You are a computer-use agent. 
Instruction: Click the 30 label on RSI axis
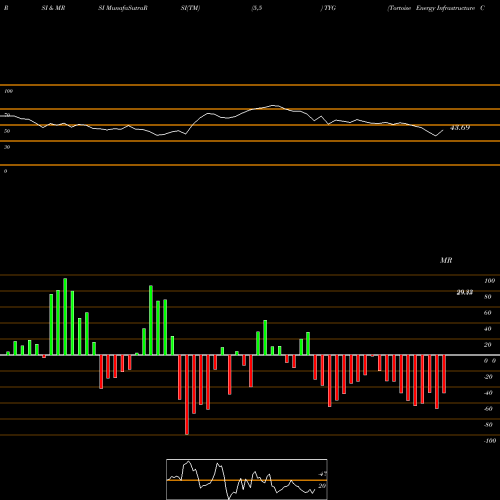point(7,147)
